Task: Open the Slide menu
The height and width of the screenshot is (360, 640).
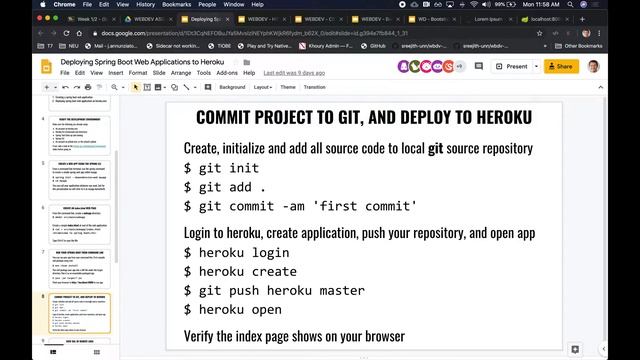Action: (x=159, y=73)
